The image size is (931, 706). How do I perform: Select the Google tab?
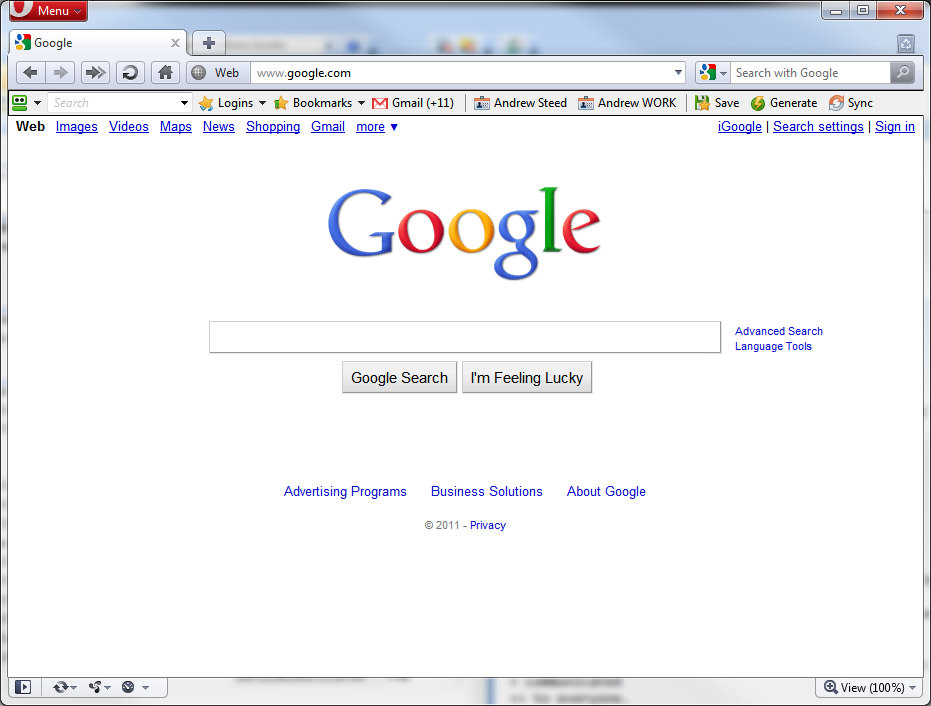point(98,43)
